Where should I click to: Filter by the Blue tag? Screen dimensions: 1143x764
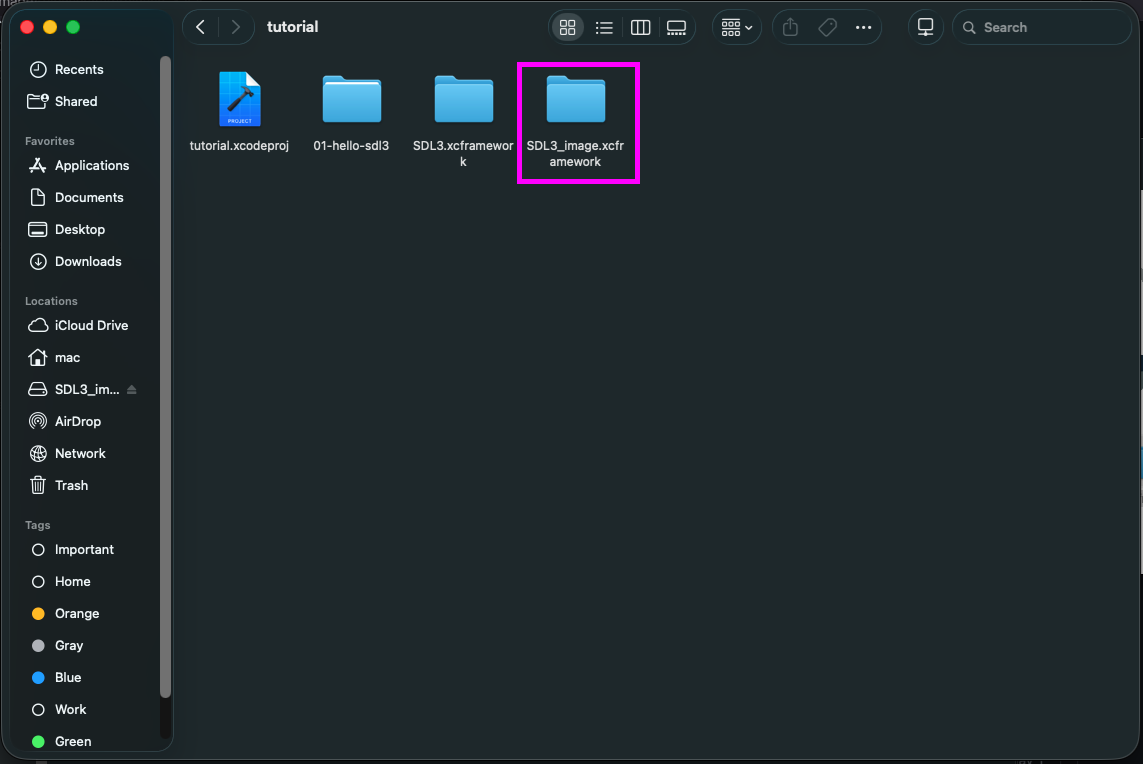tap(68, 679)
